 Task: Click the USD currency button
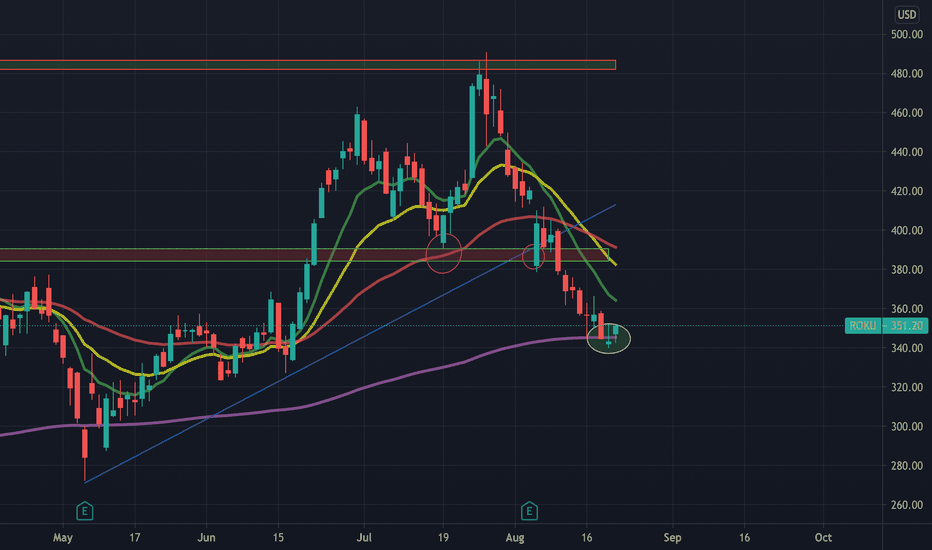(906, 14)
